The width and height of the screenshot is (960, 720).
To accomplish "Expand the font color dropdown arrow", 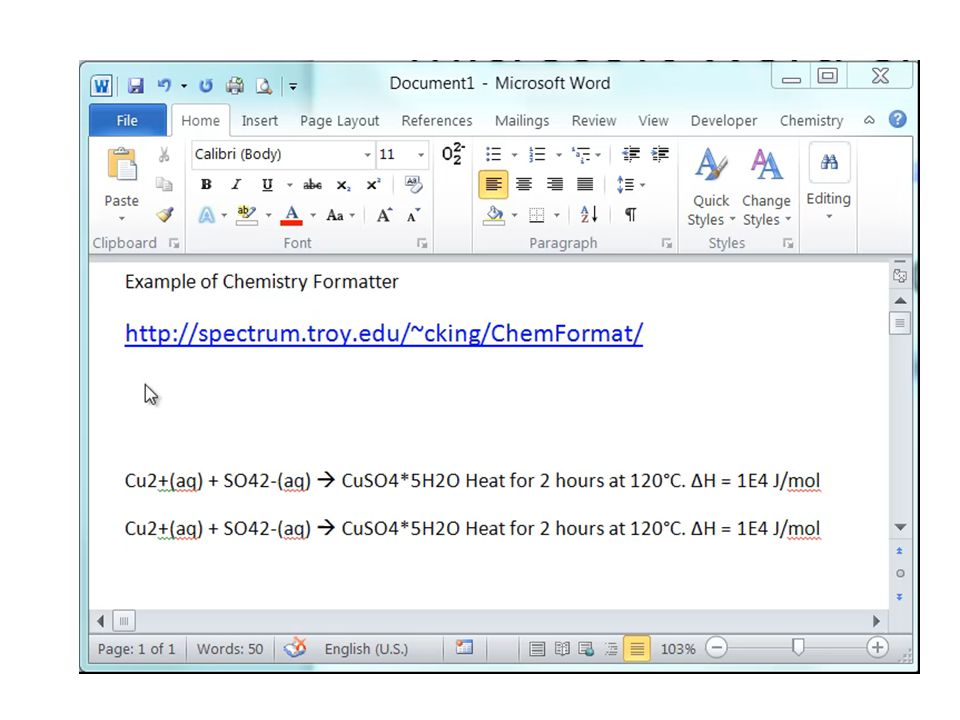I will click(x=313, y=216).
